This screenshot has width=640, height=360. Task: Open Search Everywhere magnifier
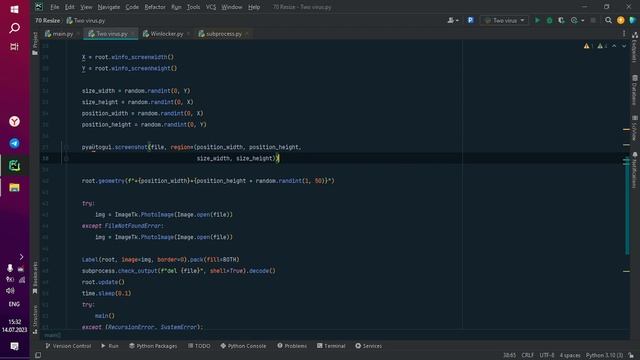(608, 20)
